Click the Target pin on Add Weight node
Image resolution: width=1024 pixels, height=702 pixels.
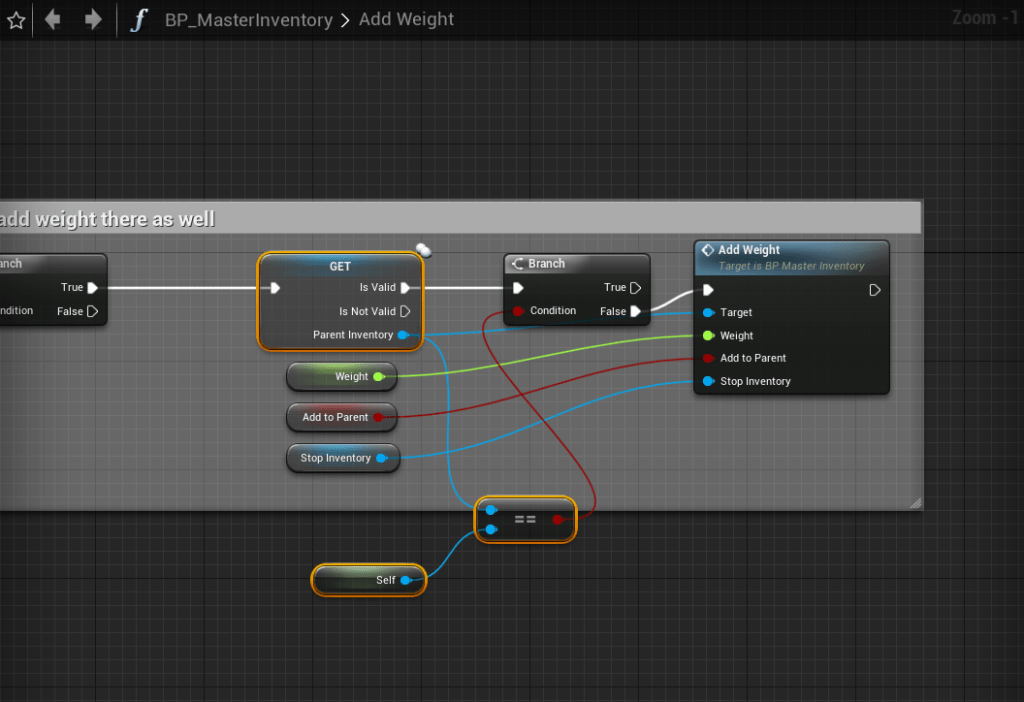point(708,313)
